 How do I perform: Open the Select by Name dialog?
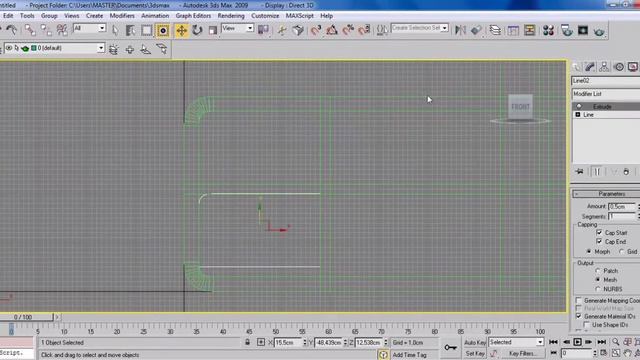tap(131, 30)
